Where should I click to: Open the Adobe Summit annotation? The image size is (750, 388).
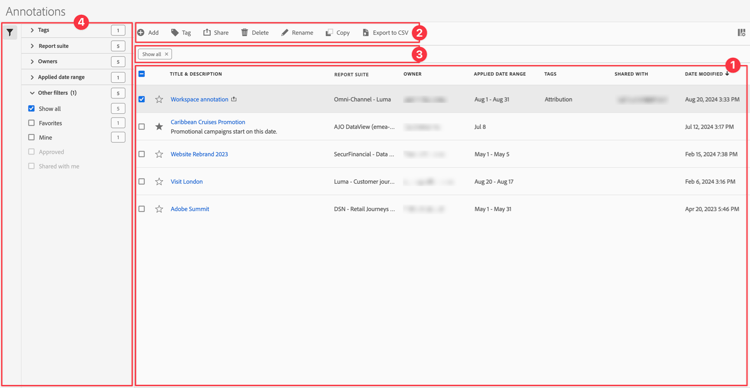coord(190,209)
